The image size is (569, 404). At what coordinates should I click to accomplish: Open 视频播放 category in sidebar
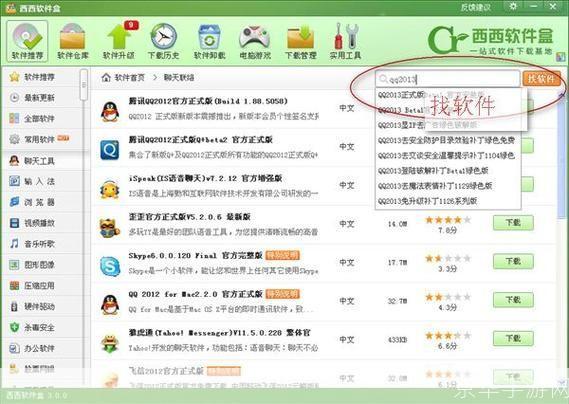(40, 223)
